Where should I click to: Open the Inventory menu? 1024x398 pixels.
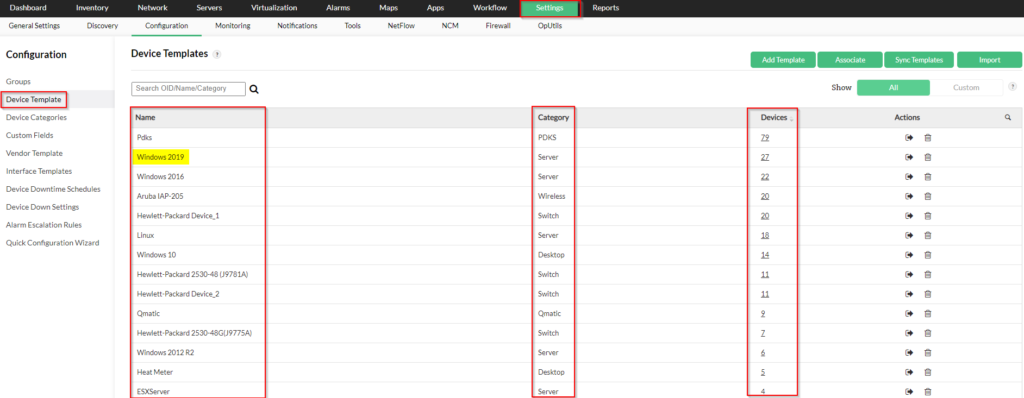pyautogui.click(x=92, y=8)
